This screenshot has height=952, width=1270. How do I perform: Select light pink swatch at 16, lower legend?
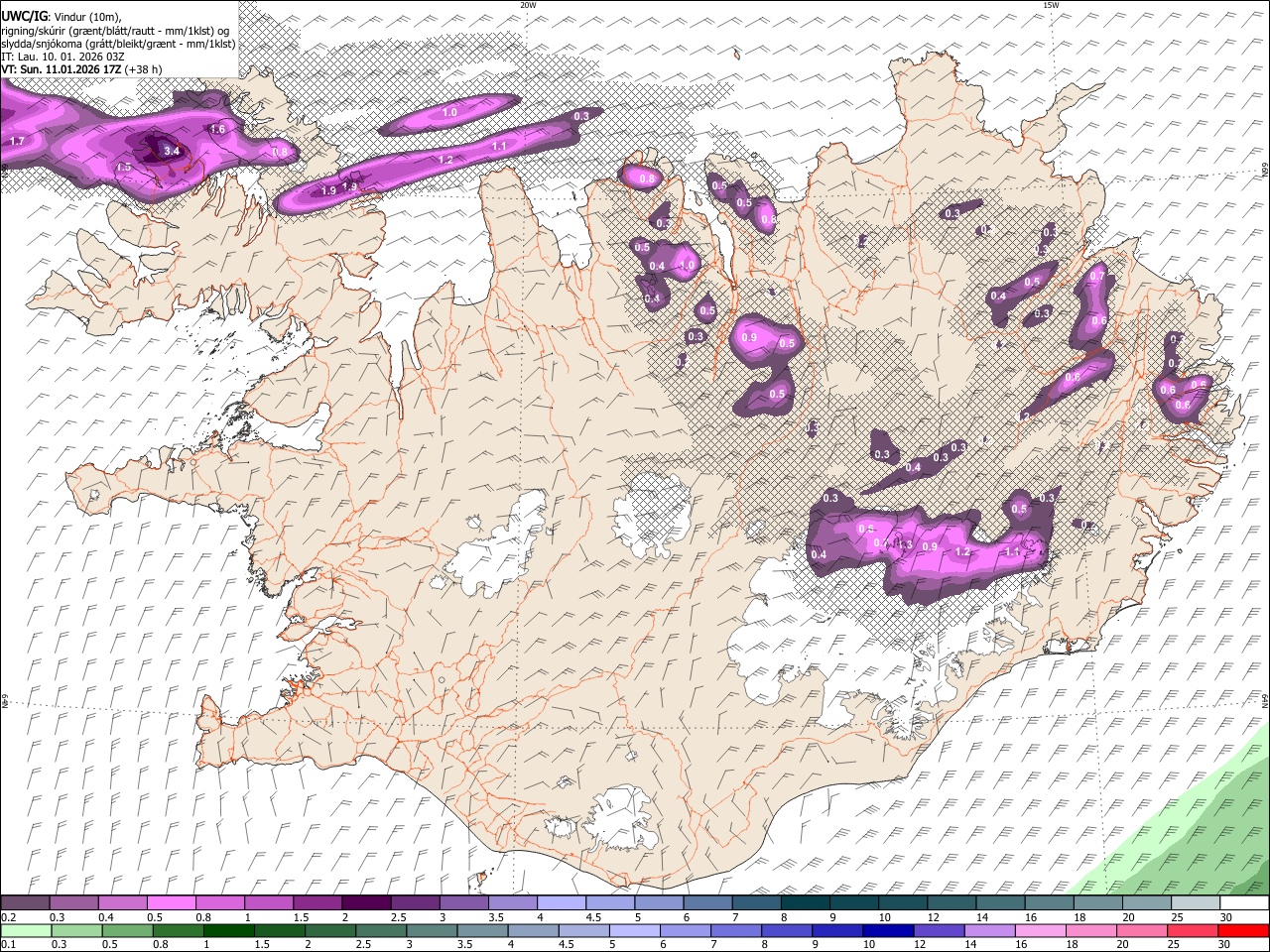click(x=1040, y=930)
